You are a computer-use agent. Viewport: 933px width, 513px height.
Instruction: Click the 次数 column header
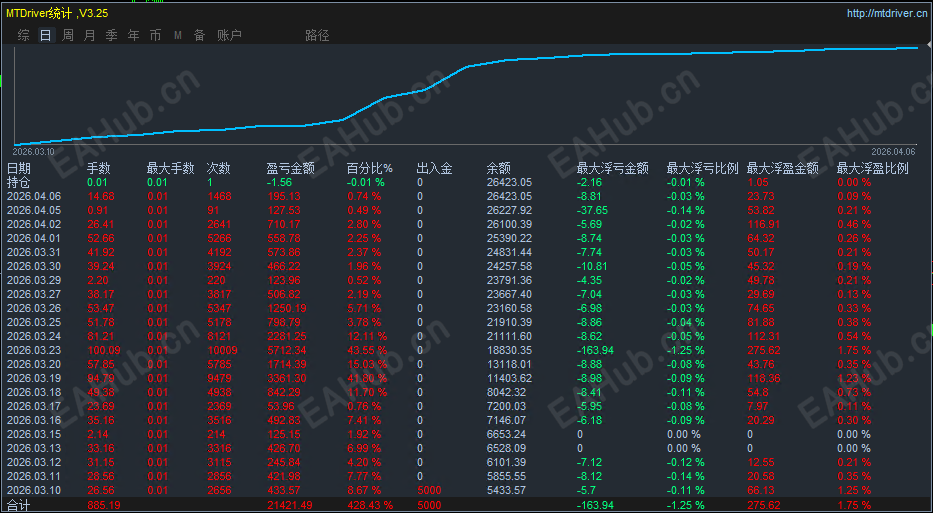coord(218,169)
